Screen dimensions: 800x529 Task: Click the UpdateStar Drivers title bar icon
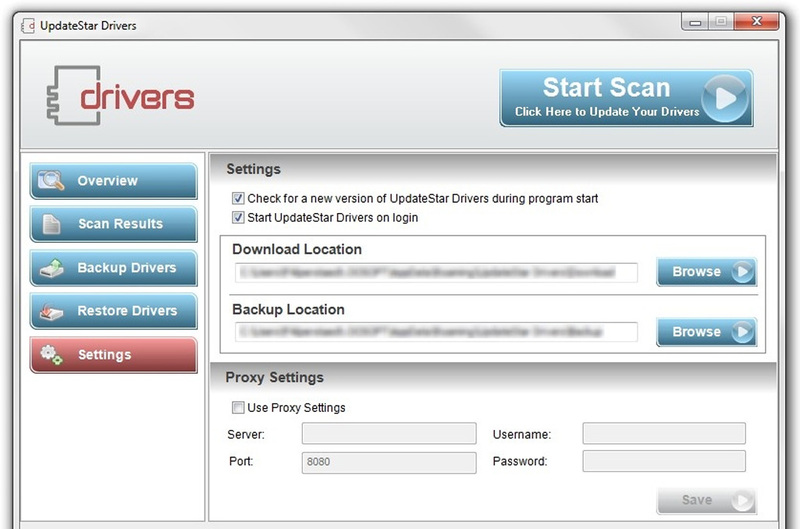click(29, 26)
